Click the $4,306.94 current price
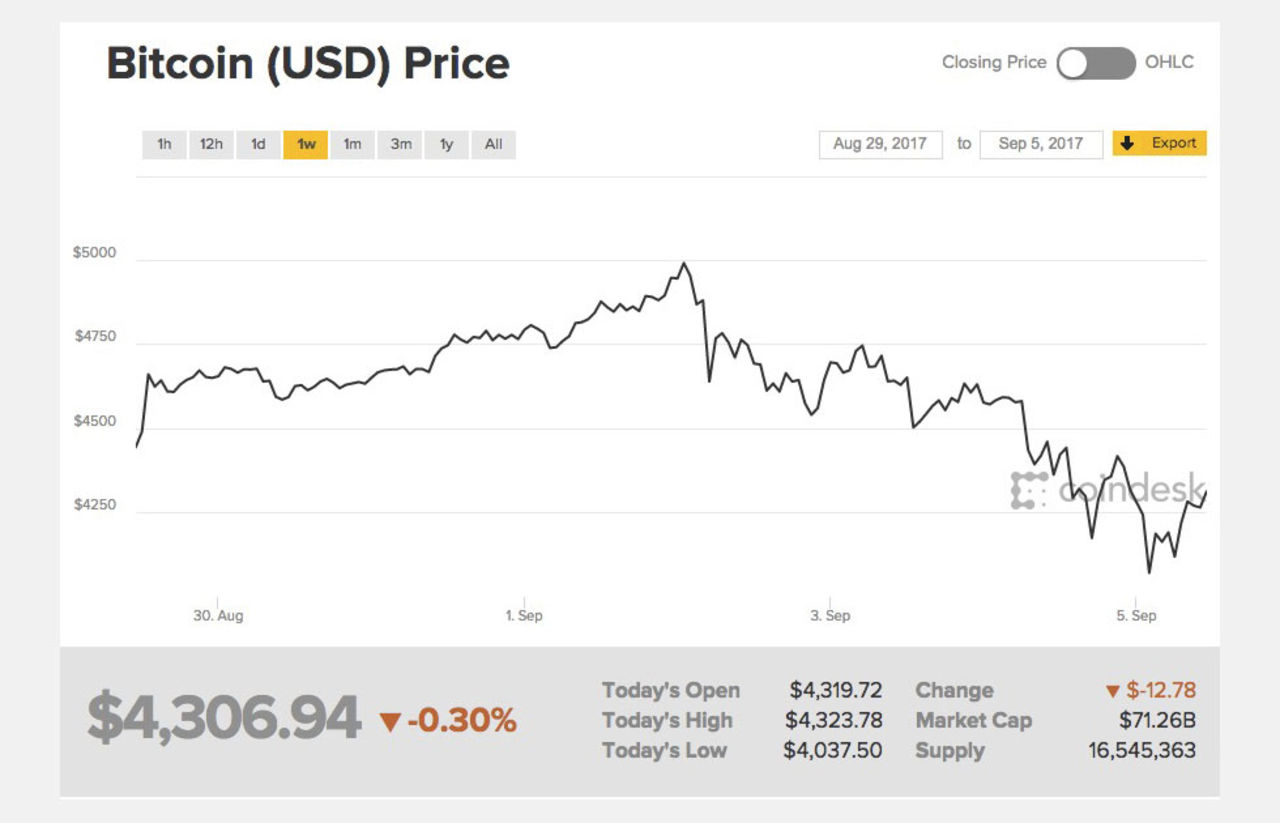The width and height of the screenshot is (1280, 823). [223, 718]
